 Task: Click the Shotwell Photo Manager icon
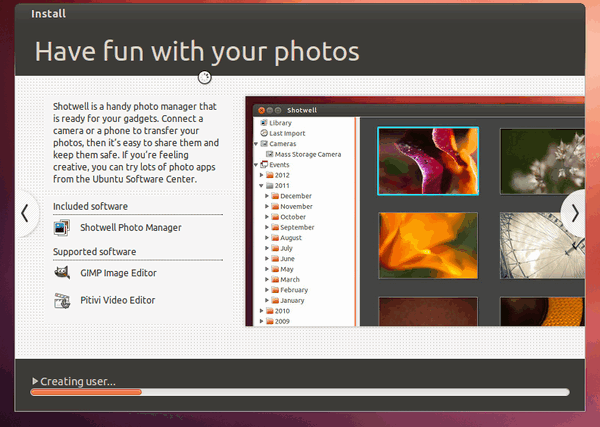click(62, 227)
